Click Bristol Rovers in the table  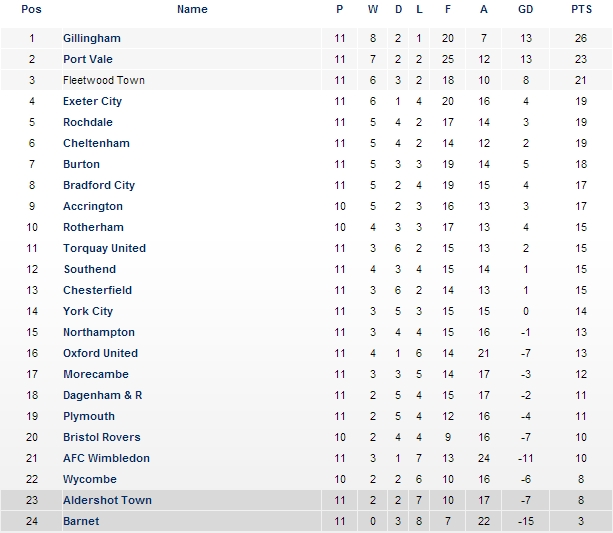(102, 437)
